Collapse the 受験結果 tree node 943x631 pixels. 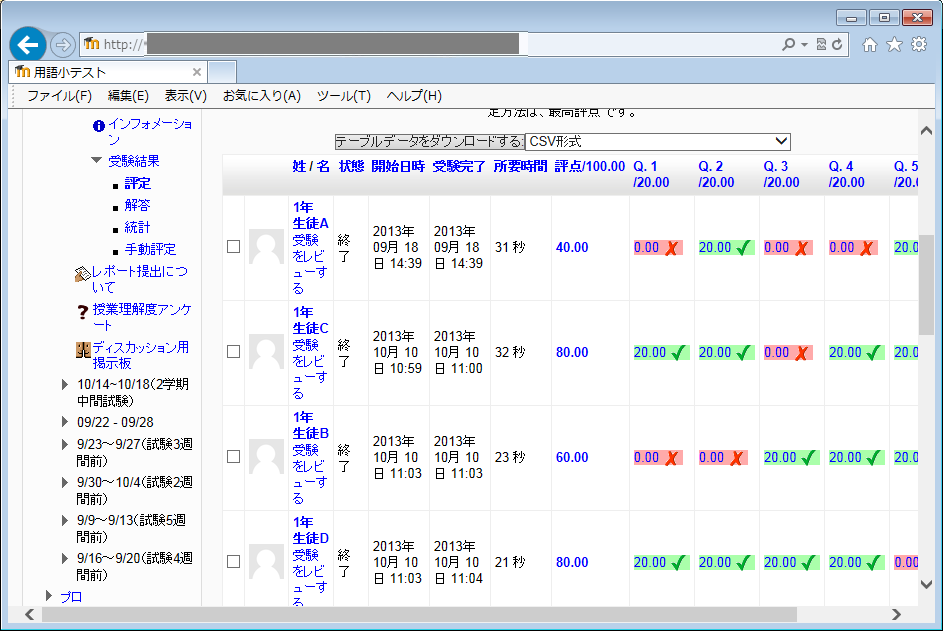coord(96,161)
